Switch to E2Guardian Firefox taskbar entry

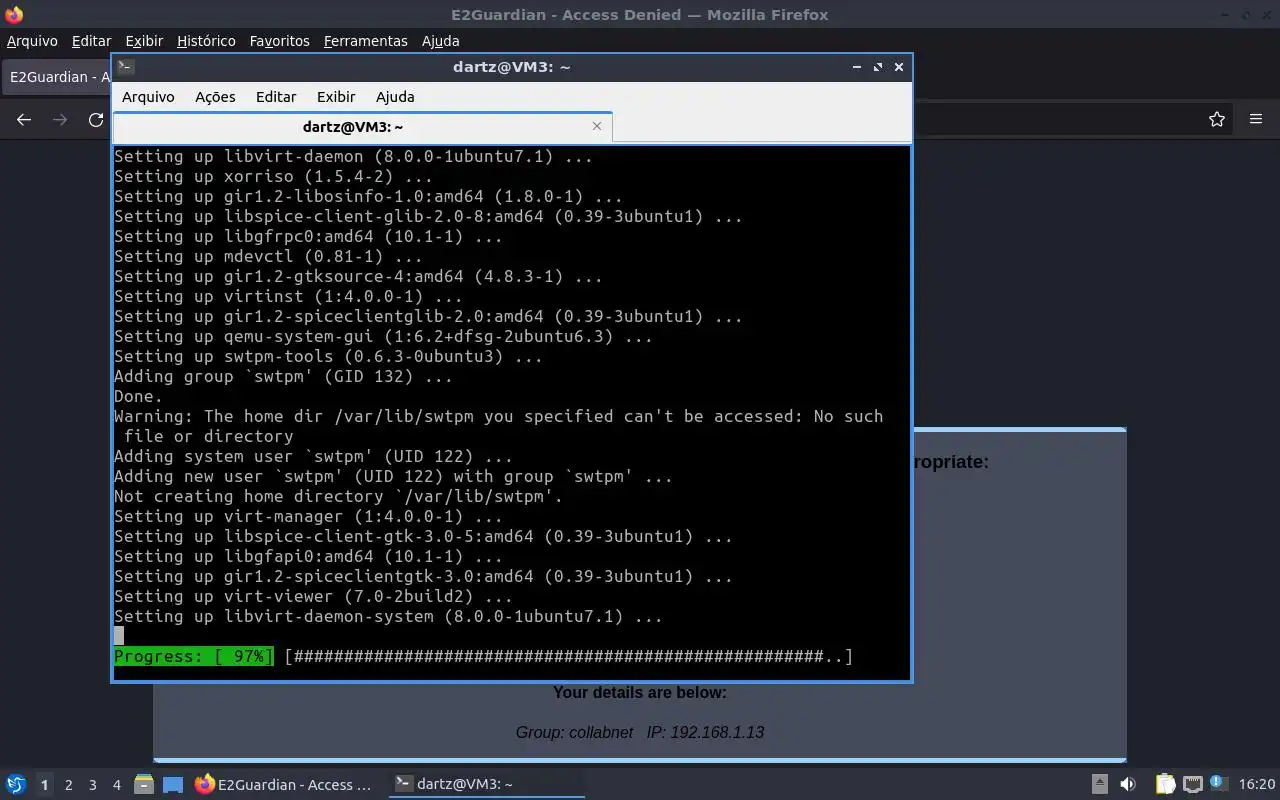tap(286, 785)
